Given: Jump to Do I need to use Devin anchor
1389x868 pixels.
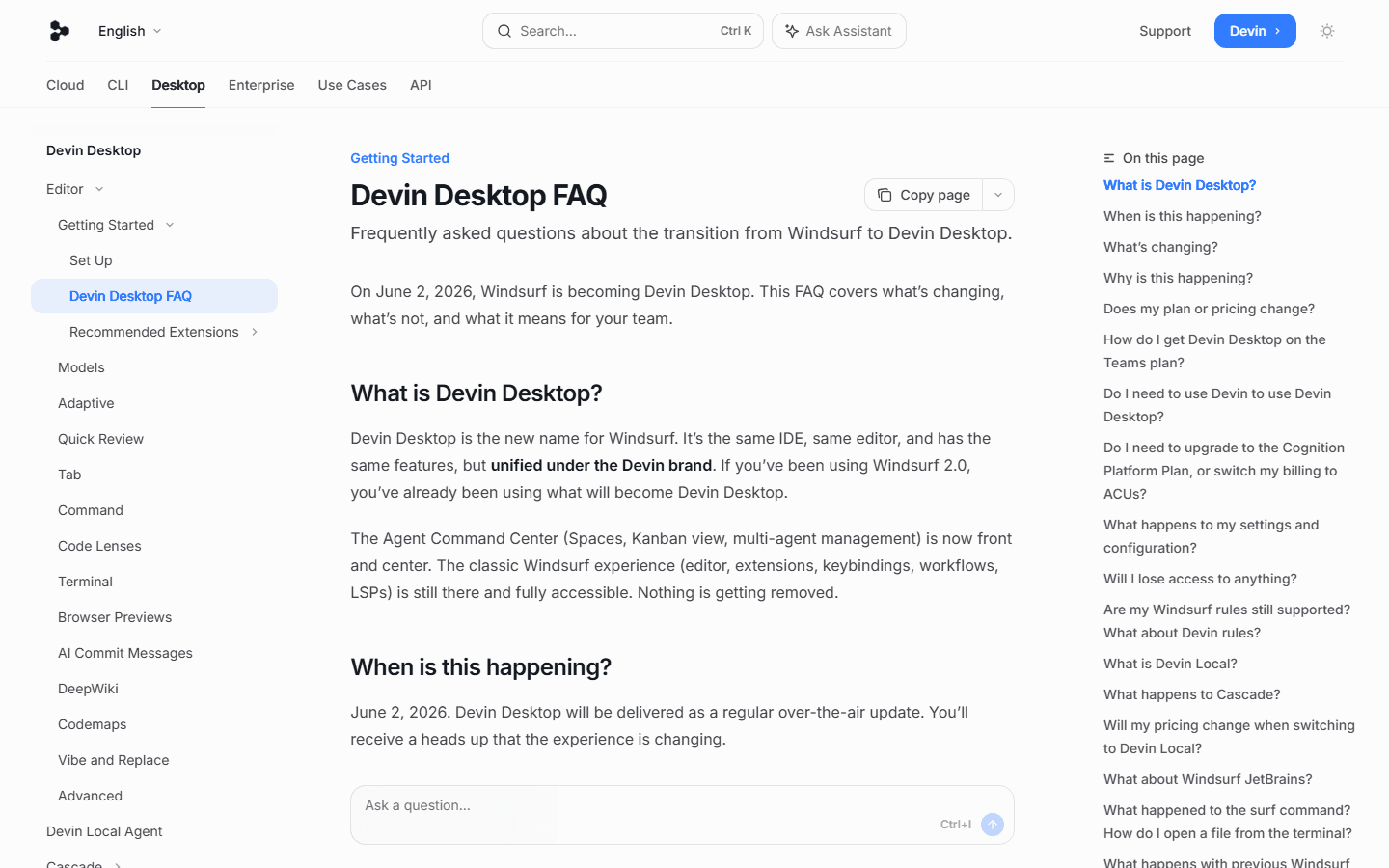Looking at the screenshot, I should [x=1217, y=405].
